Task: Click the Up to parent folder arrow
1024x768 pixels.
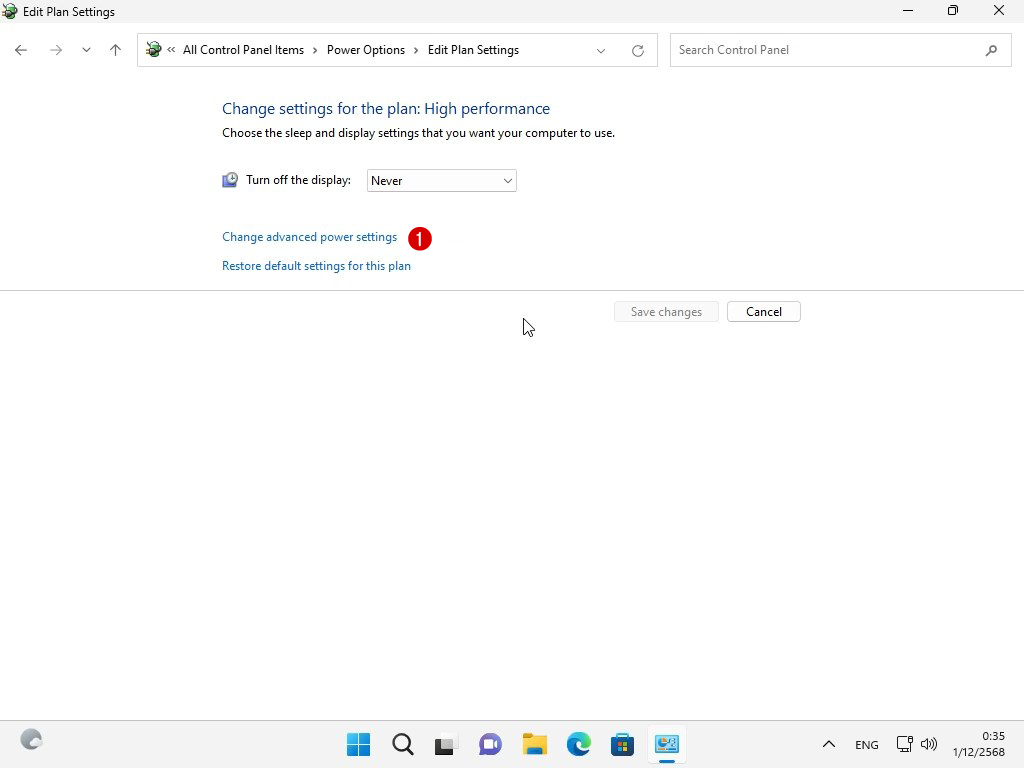Action: pos(115,50)
